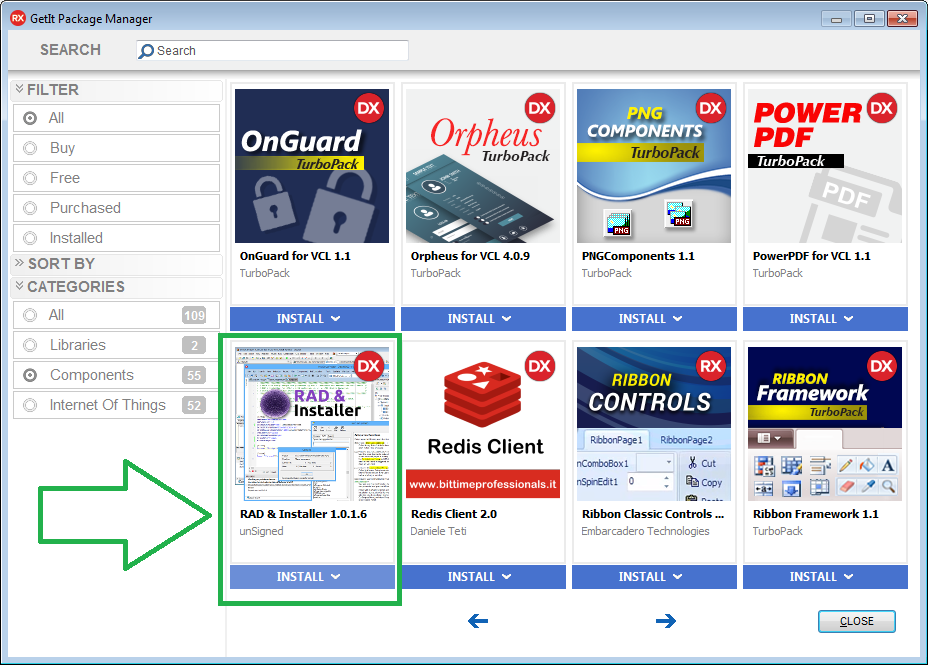This screenshot has width=928, height=665.
Task: Select the Free filter option
Action: point(117,178)
